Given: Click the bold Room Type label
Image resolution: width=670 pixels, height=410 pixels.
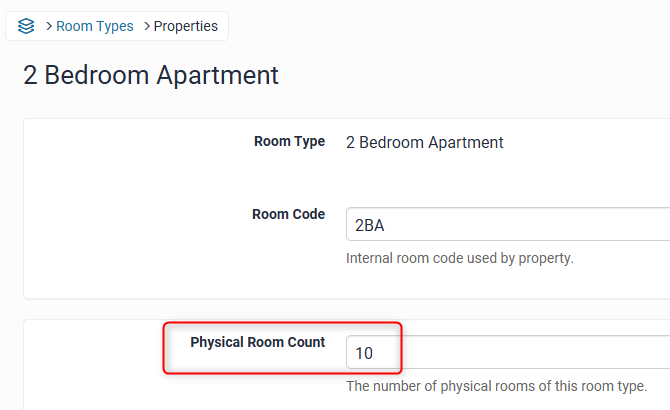Looking at the screenshot, I should [289, 142].
